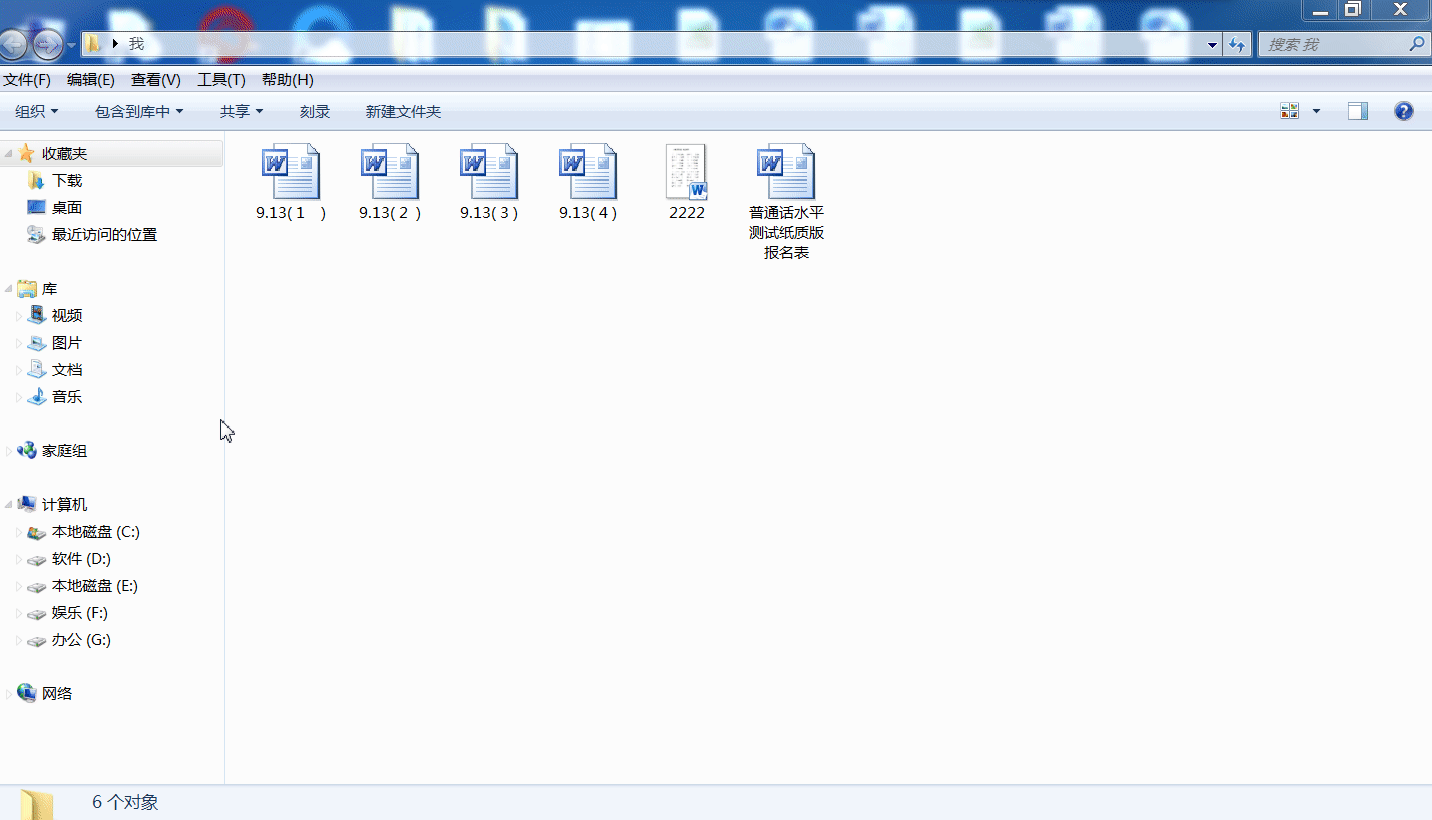
Task: Select the 9.13(3) Word file icon
Action: click(x=489, y=173)
